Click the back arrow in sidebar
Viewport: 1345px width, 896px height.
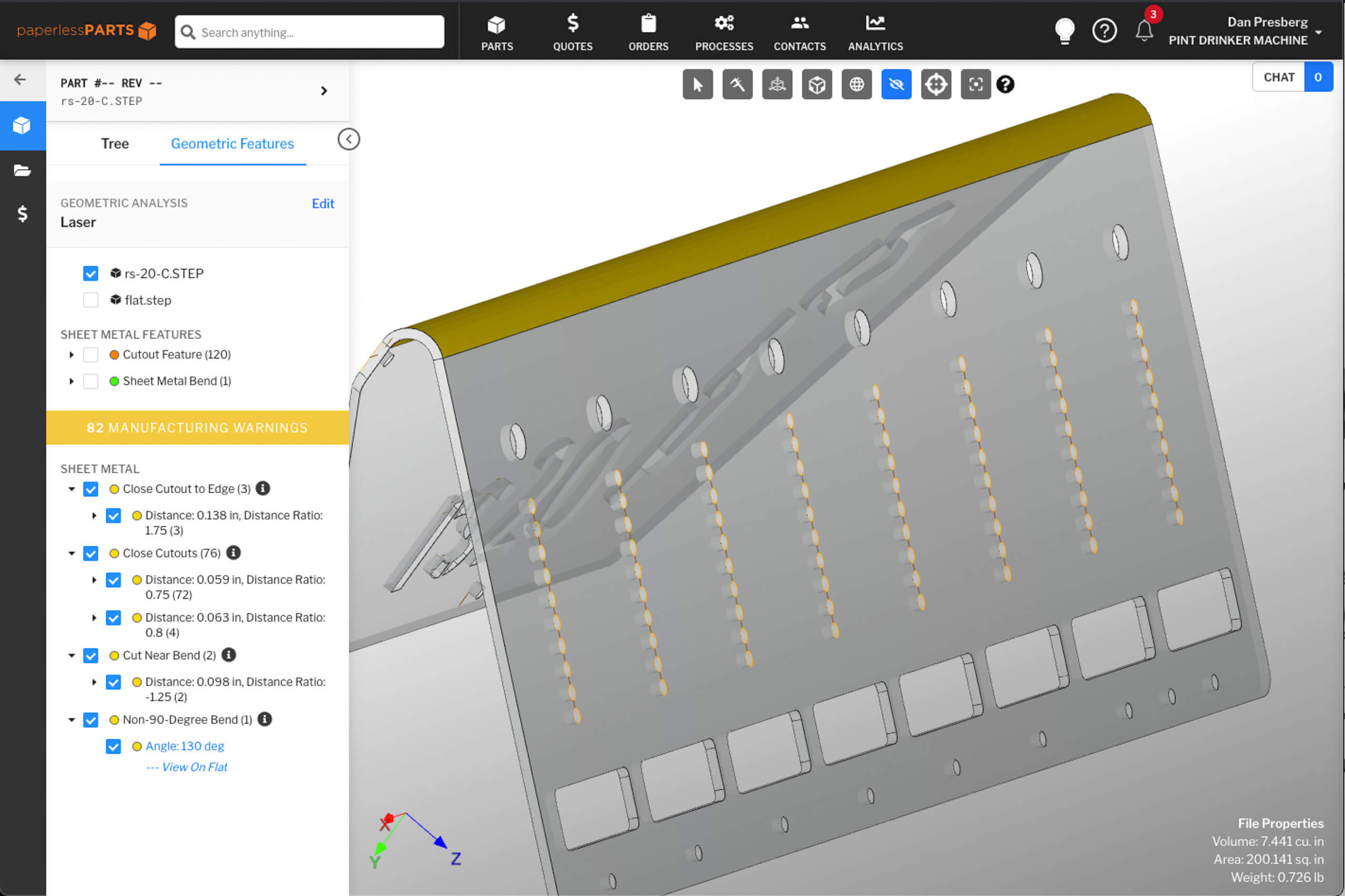tap(20, 79)
